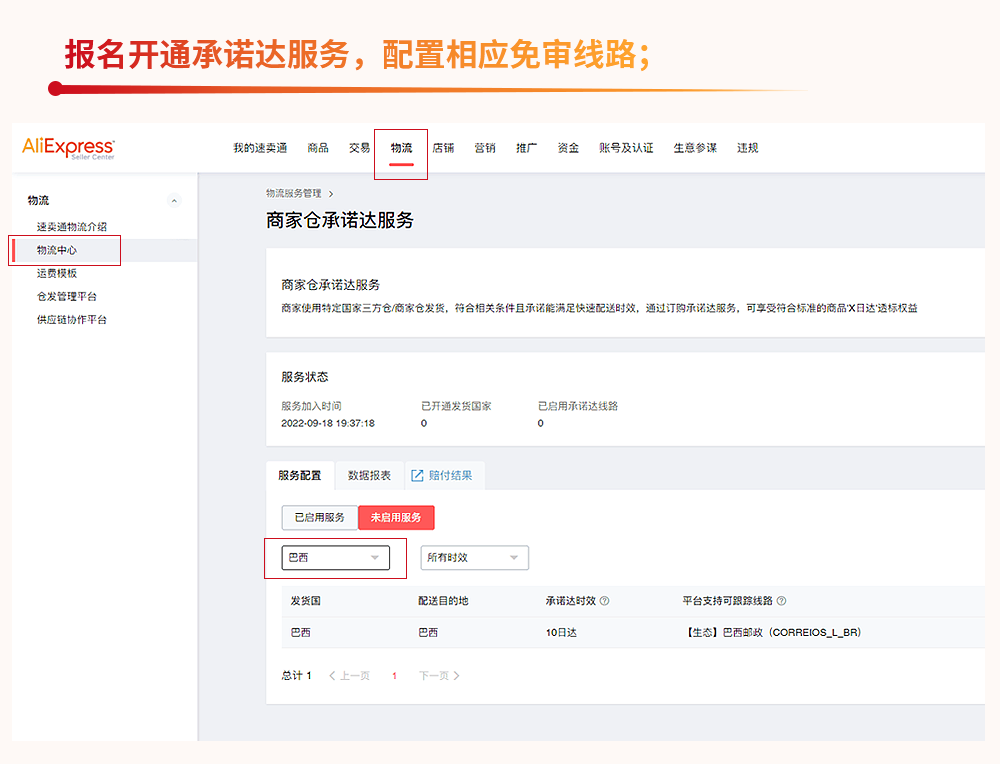Image resolution: width=1000 pixels, height=764 pixels.
Task: Open 仓发管理平台 in the sidebar
Action: (x=67, y=297)
